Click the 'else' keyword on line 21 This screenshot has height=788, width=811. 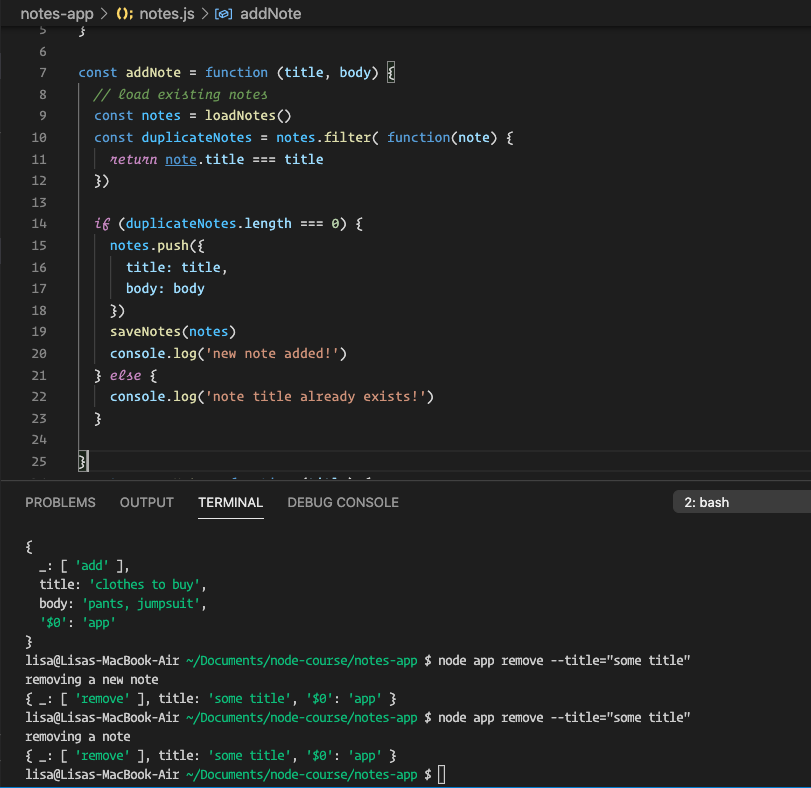[x=125, y=375]
